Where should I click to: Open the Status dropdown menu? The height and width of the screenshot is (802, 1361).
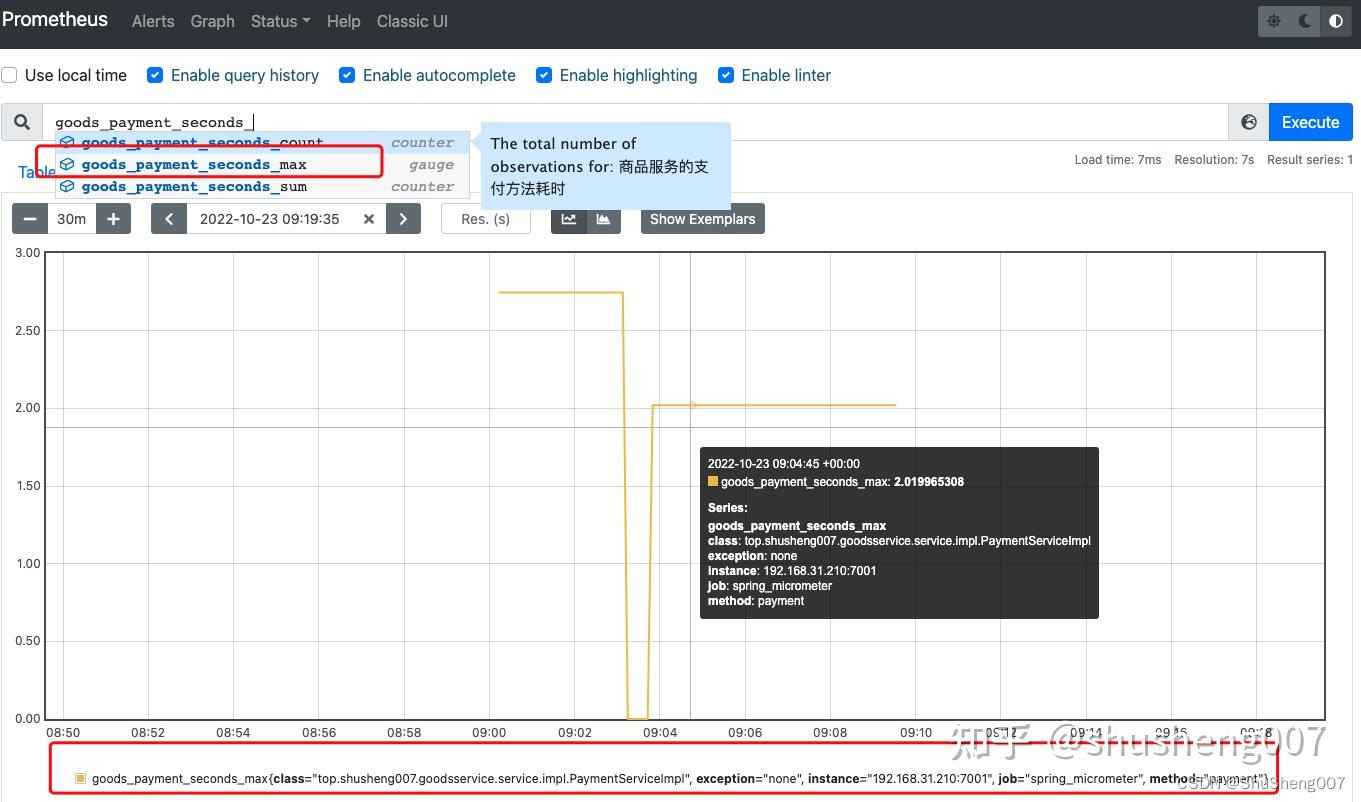(x=279, y=20)
